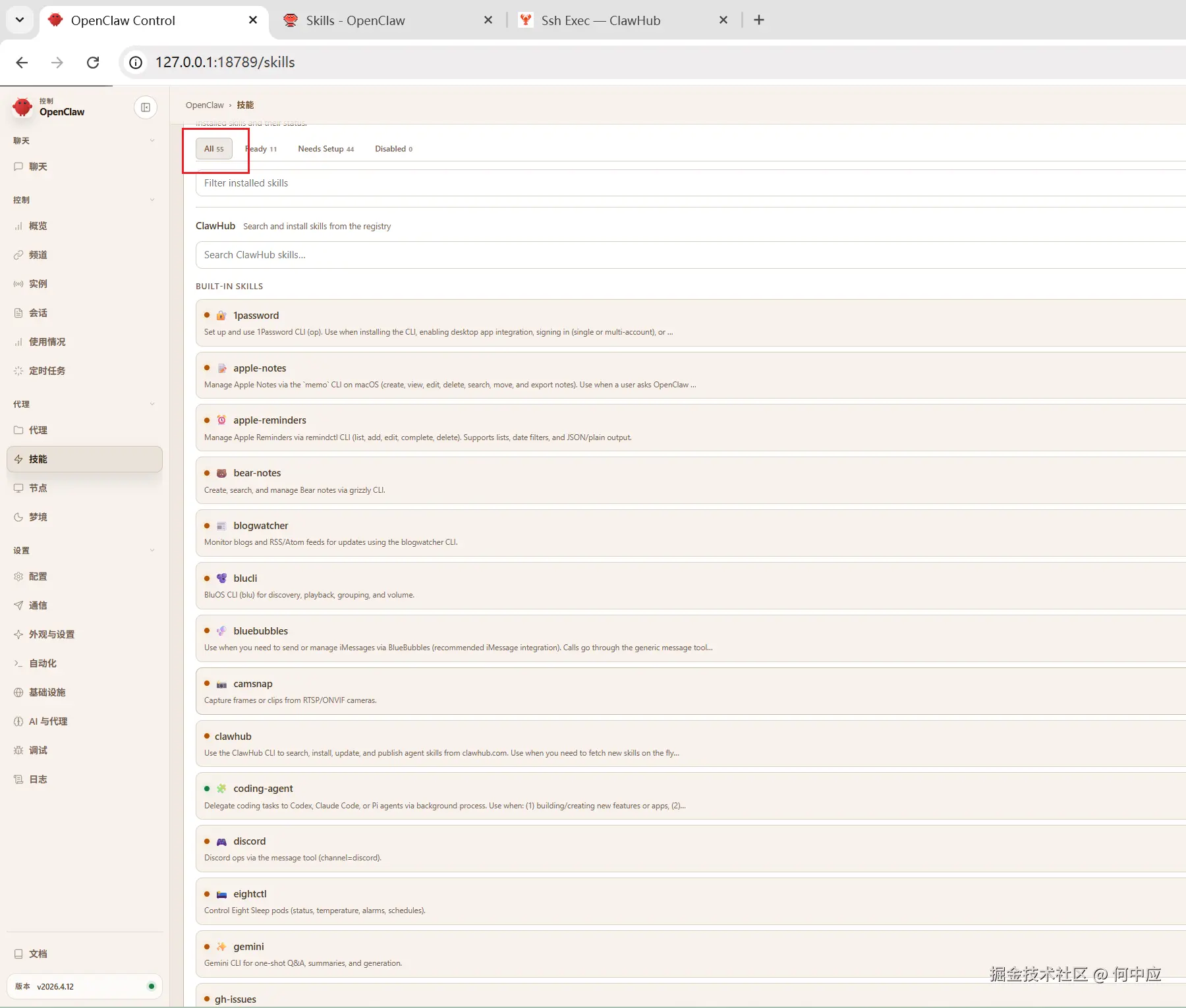The image size is (1186, 1008).
Task: Collapse the 设置 sidebar section
Action: (152, 550)
